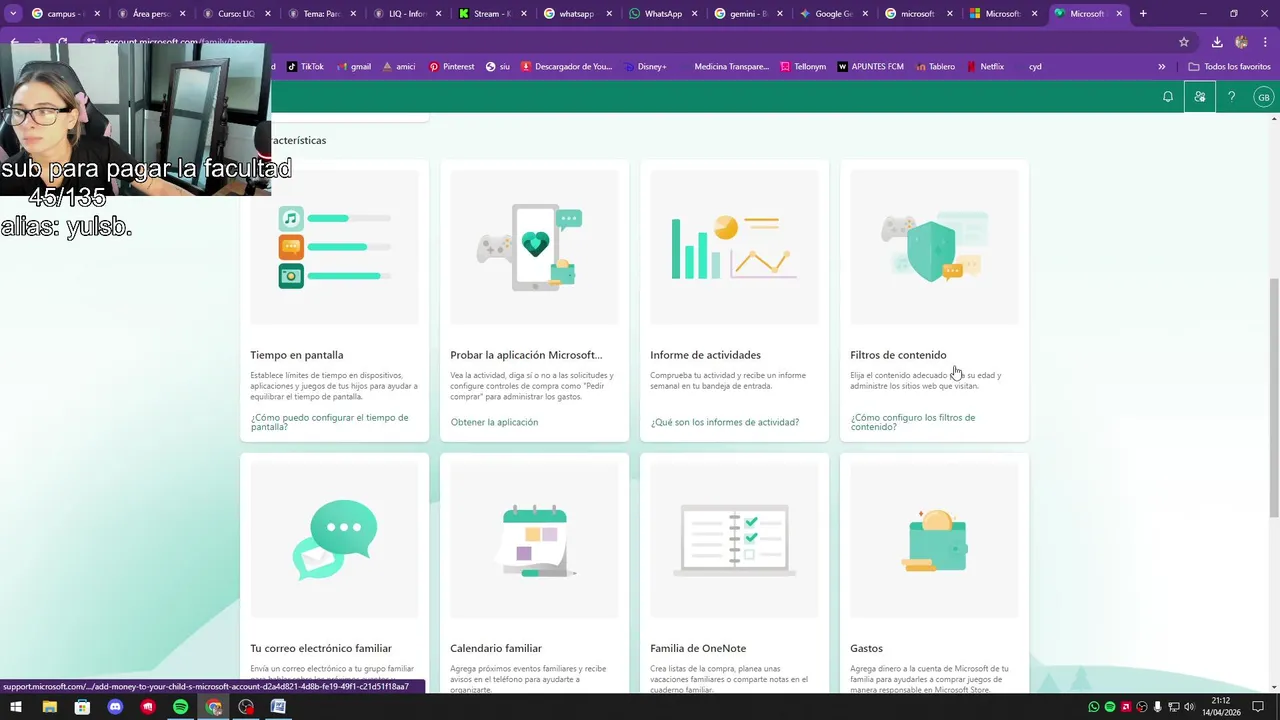The width and height of the screenshot is (1280, 720).
Task: Open the Disney+ bookmark
Action: tap(644, 67)
